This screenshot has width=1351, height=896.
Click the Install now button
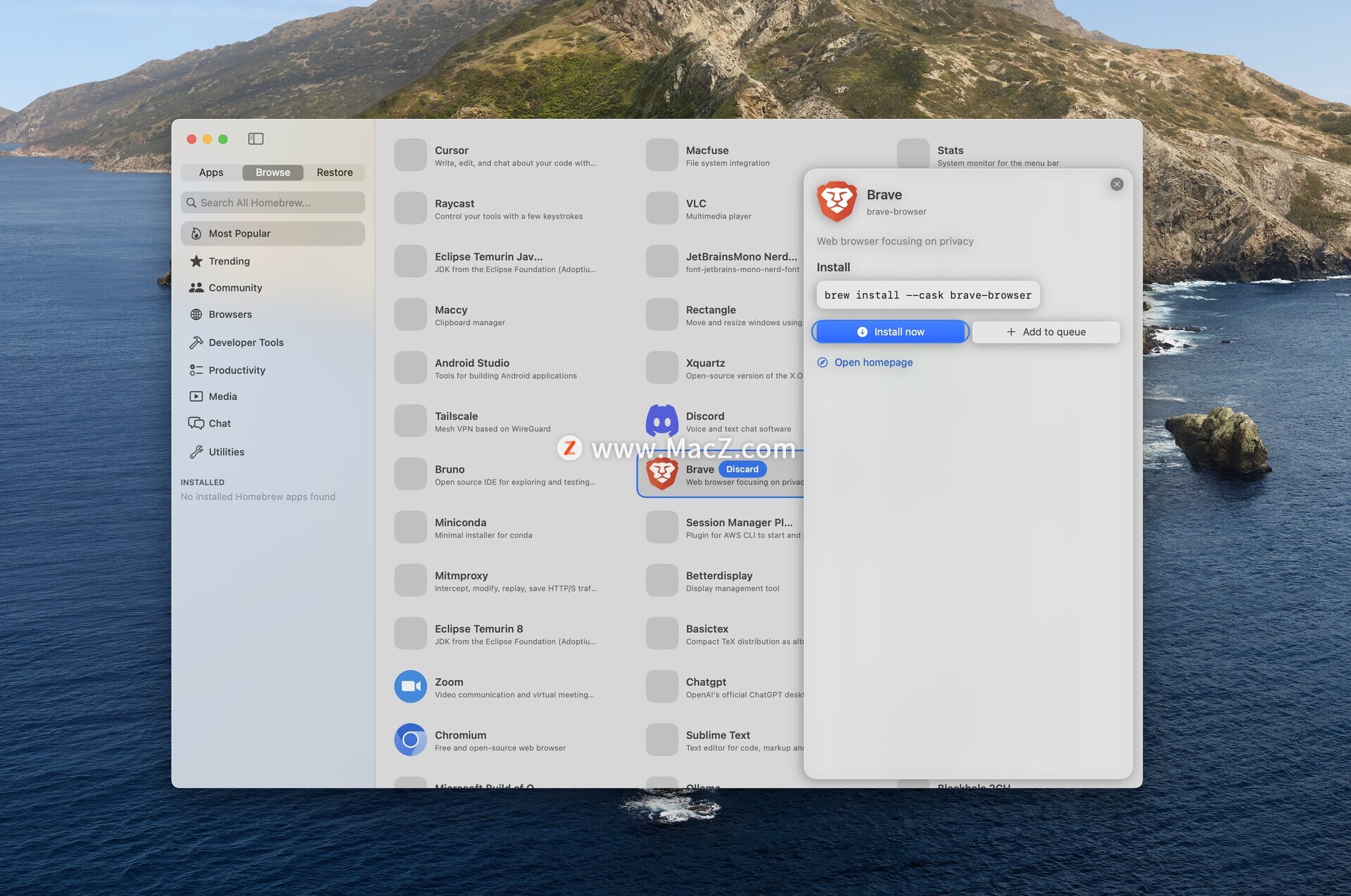tap(891, 332)
